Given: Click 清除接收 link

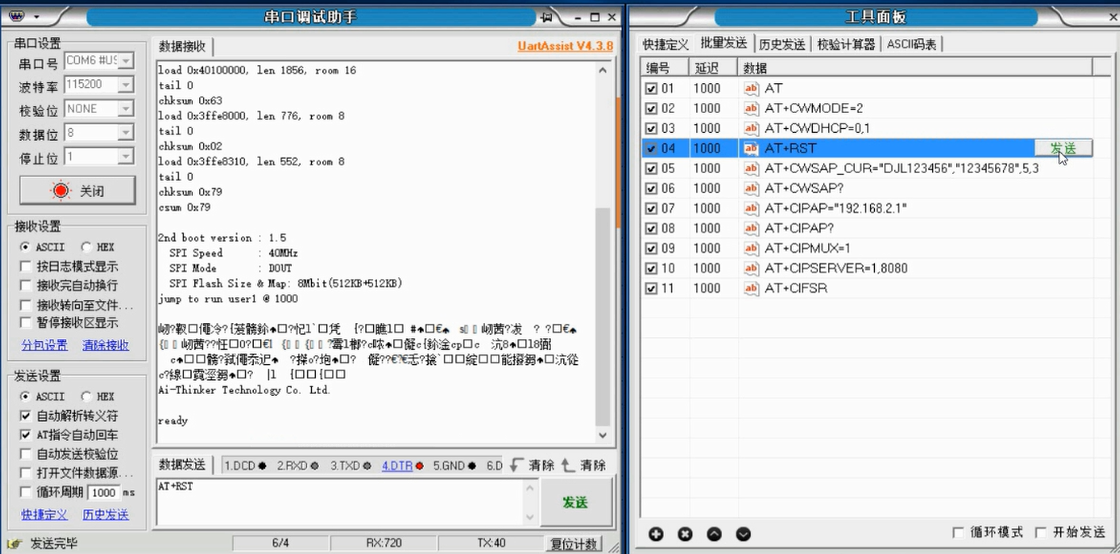Looking at the screenshot, I should click(x=106, y=345).
